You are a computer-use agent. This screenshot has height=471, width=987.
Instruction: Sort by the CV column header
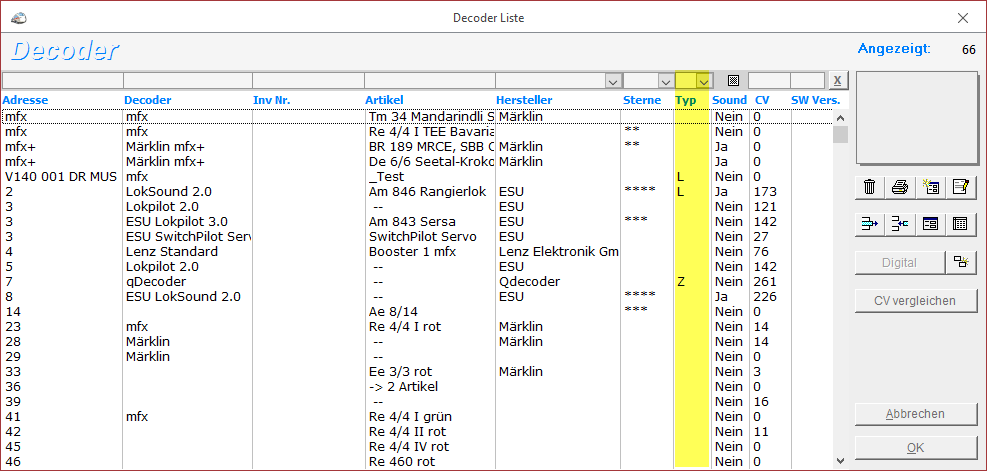[x=762, y=100]
